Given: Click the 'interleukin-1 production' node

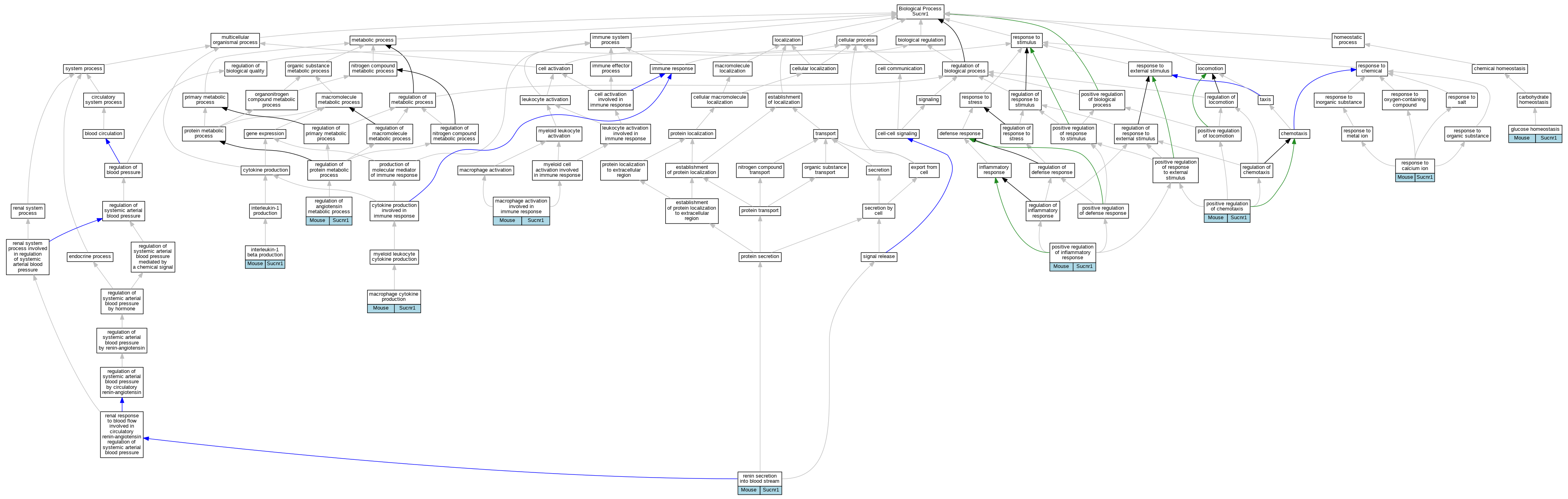Looking at the screenshot, I should (x=265, y=210).
